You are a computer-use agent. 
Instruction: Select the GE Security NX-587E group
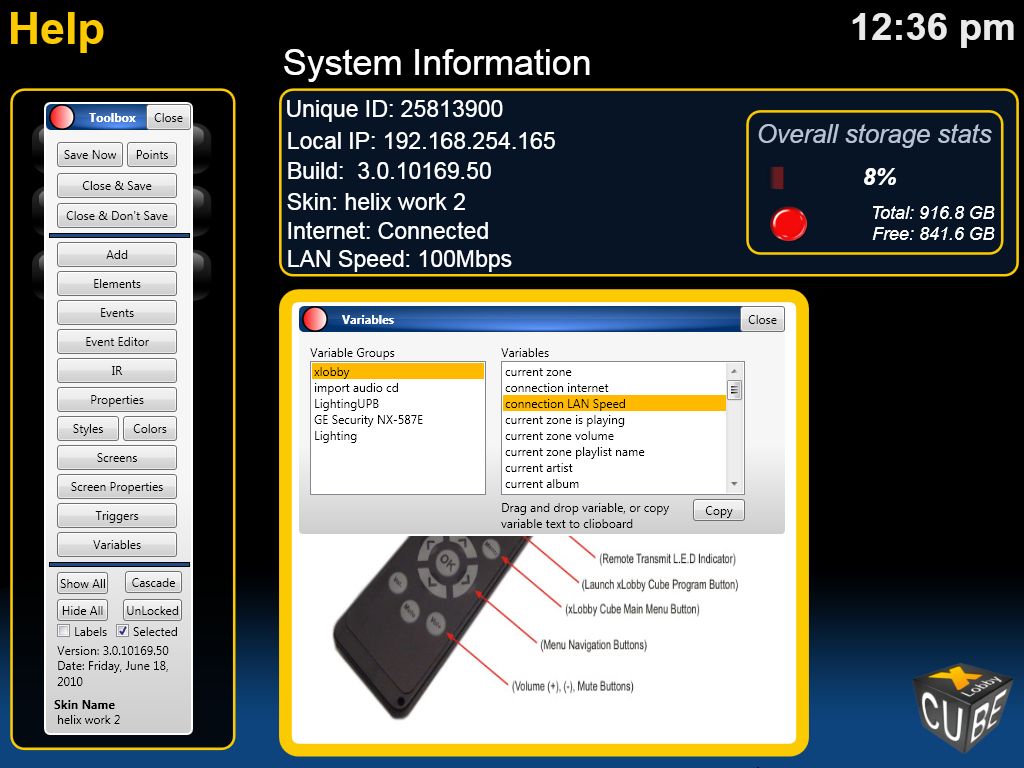pos(398,420)
